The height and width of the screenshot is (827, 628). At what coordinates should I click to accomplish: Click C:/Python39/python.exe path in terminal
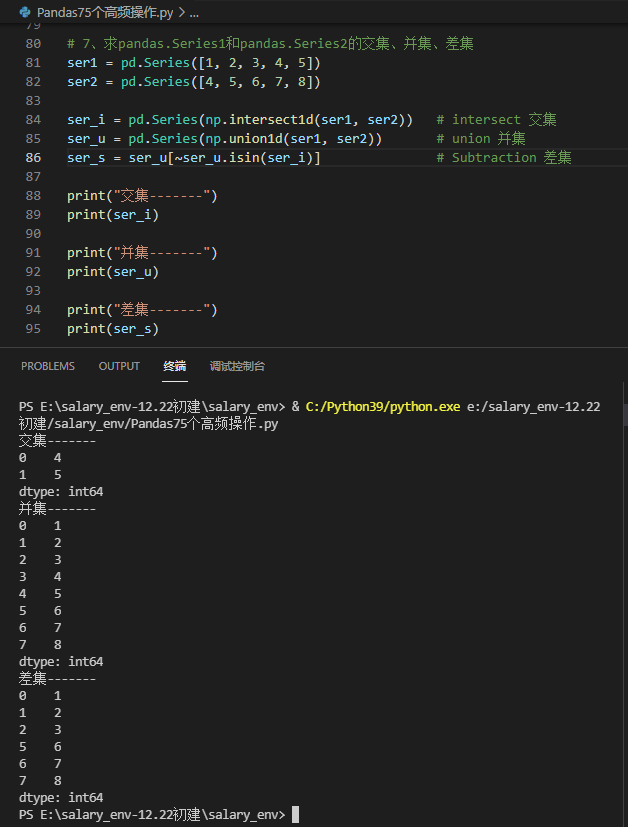(x=383, y=407)
